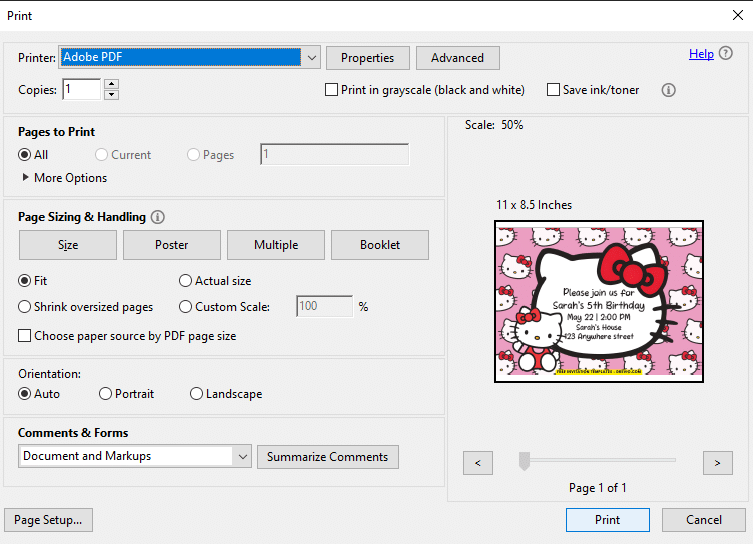Screen dimensions: 753x544
Task: Choose the Actual size option
Action: tap(185, 280)
